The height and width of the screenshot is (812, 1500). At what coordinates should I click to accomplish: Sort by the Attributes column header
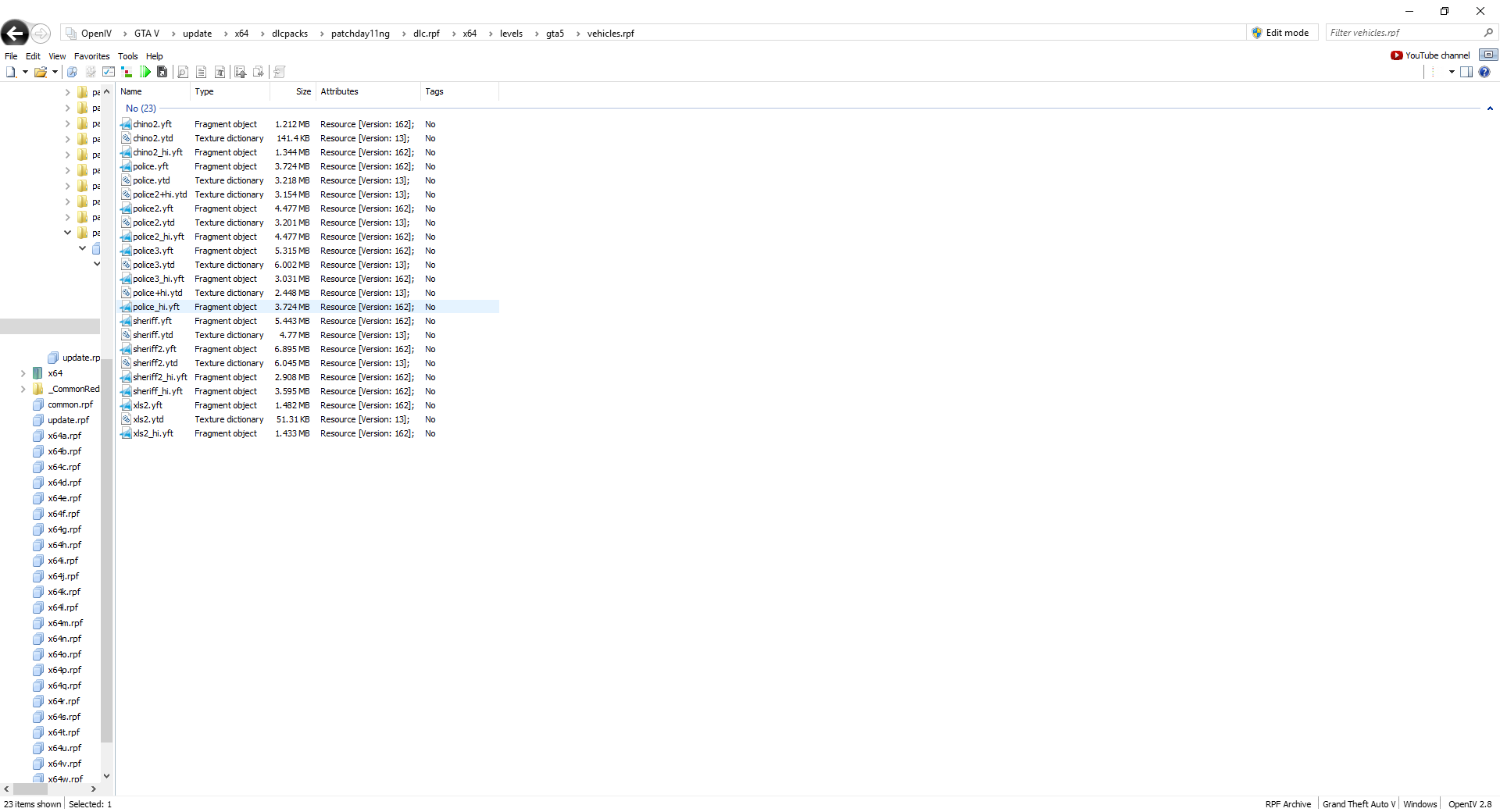[x=368, y=91]
